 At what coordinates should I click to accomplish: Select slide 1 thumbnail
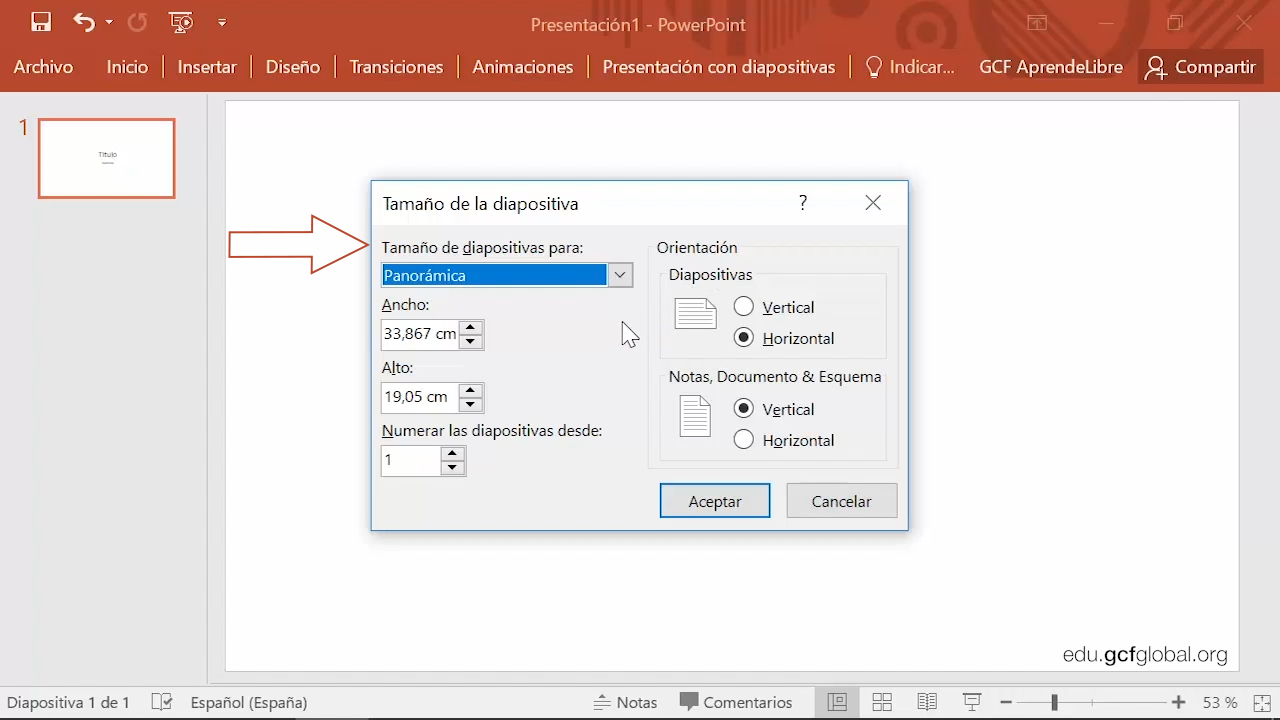[x=107, y=158]
